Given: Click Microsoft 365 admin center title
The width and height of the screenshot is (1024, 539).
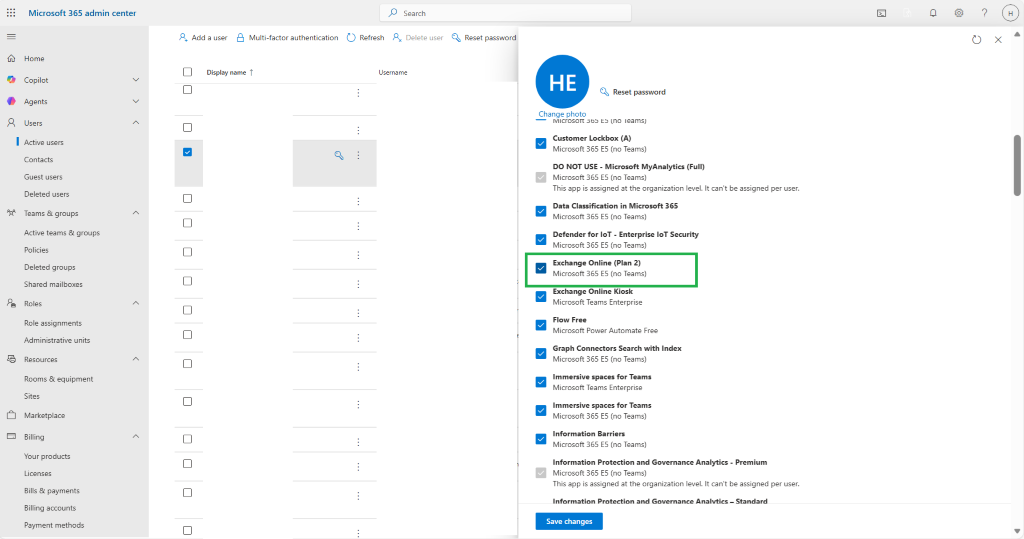Looking at the screenshot, I should point(82,13).
